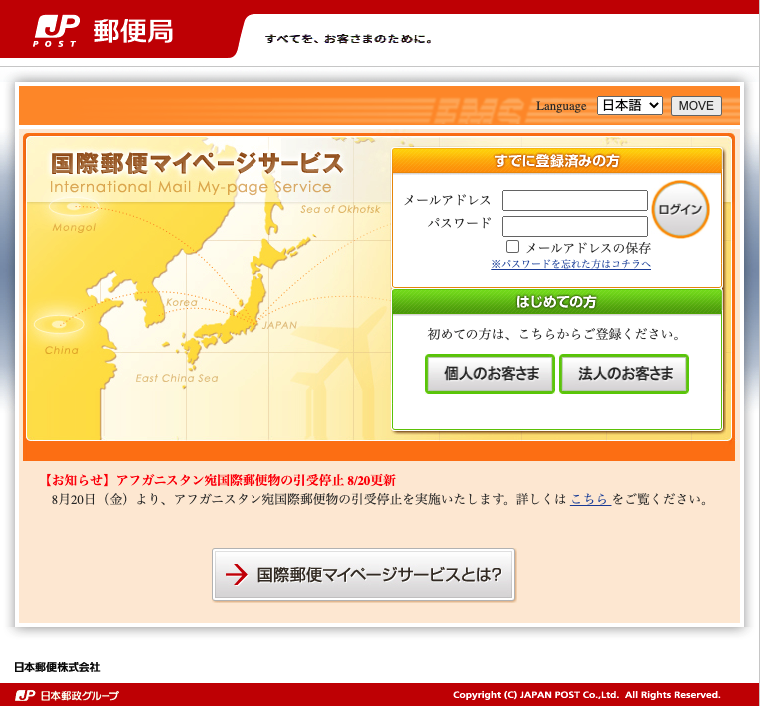Screen dimensions: 760x706
Task: Click the 法人のお客さま registration button
Action: coord(624,374)
